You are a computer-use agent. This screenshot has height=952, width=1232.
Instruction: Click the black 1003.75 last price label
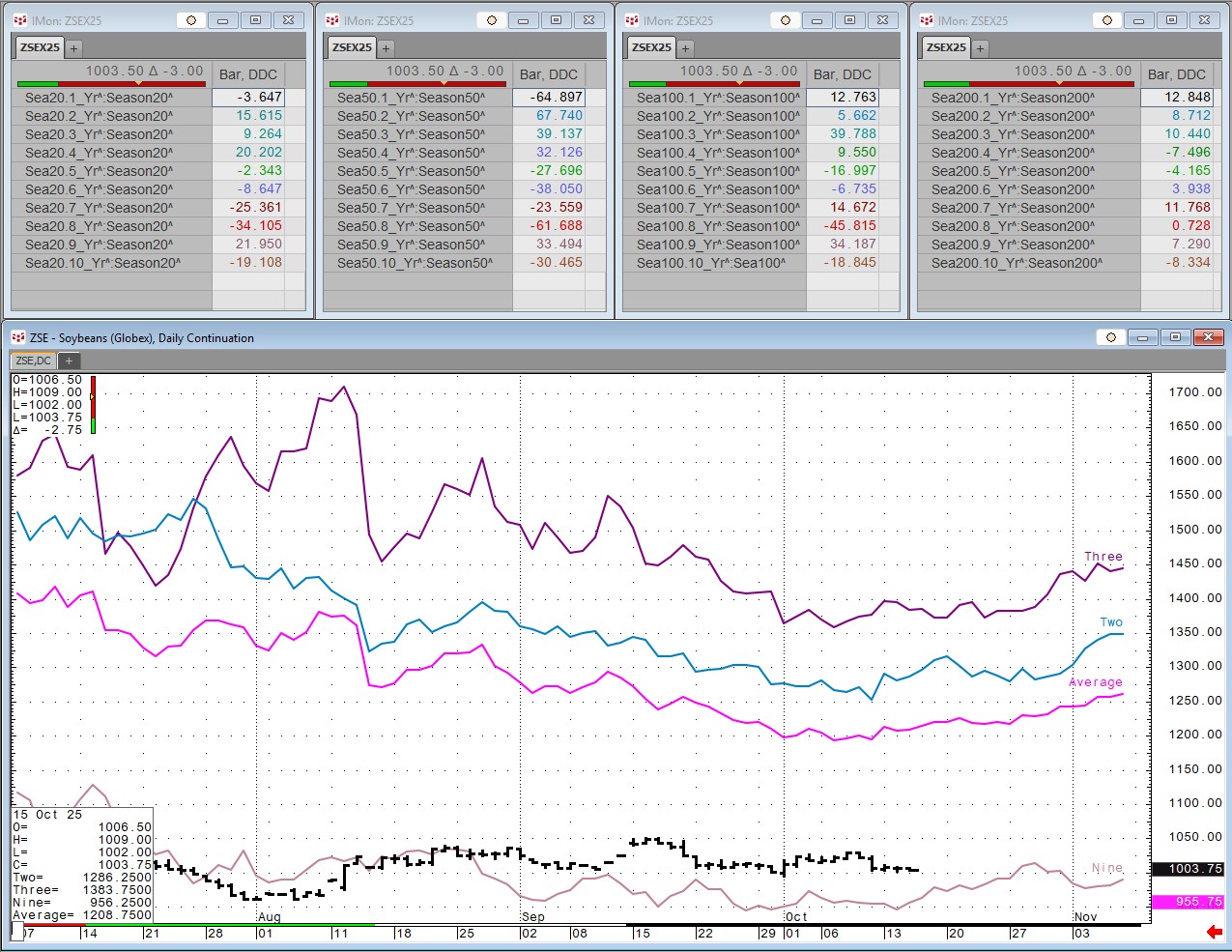pos(1189,869)
